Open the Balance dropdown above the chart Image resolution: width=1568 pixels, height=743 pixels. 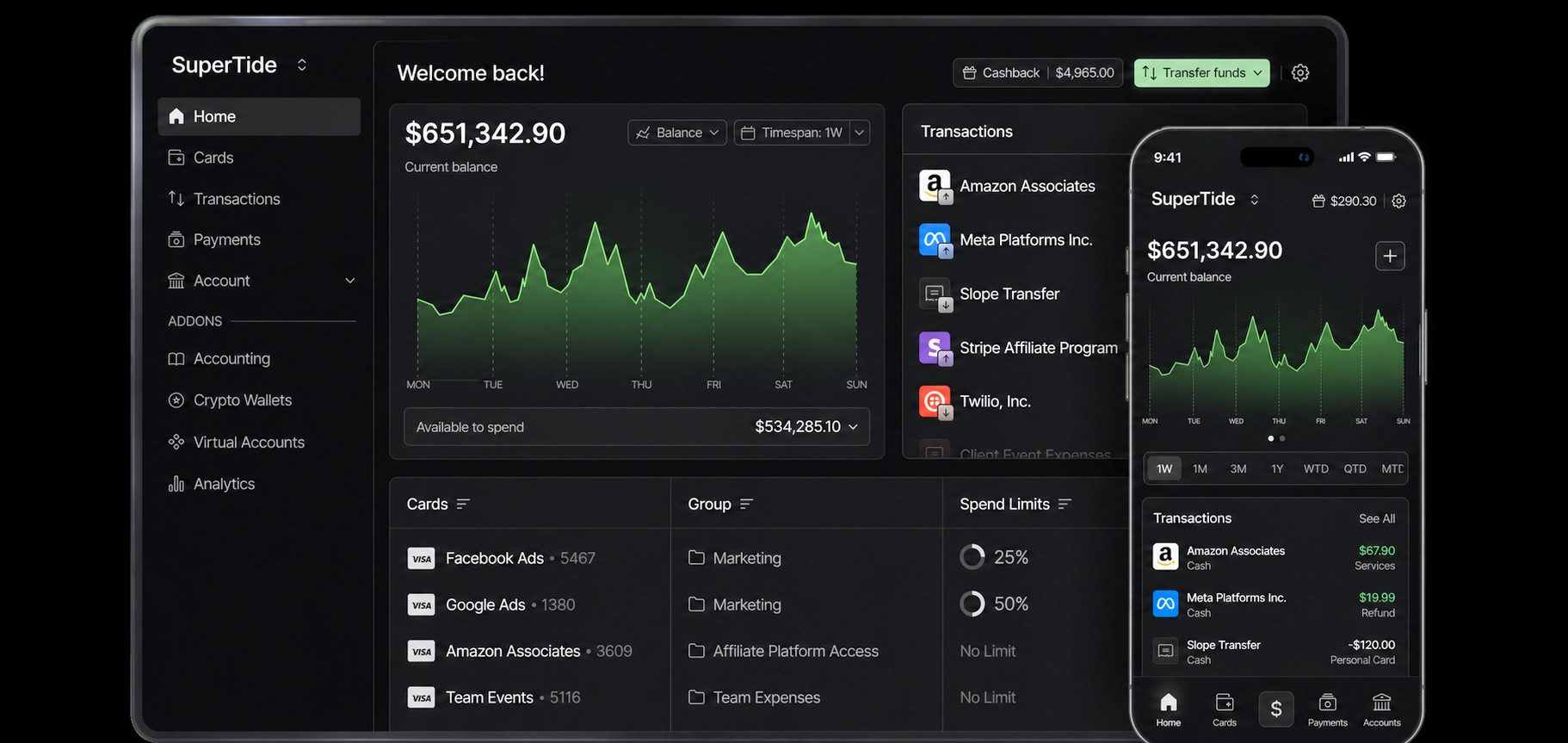point(677,133)
